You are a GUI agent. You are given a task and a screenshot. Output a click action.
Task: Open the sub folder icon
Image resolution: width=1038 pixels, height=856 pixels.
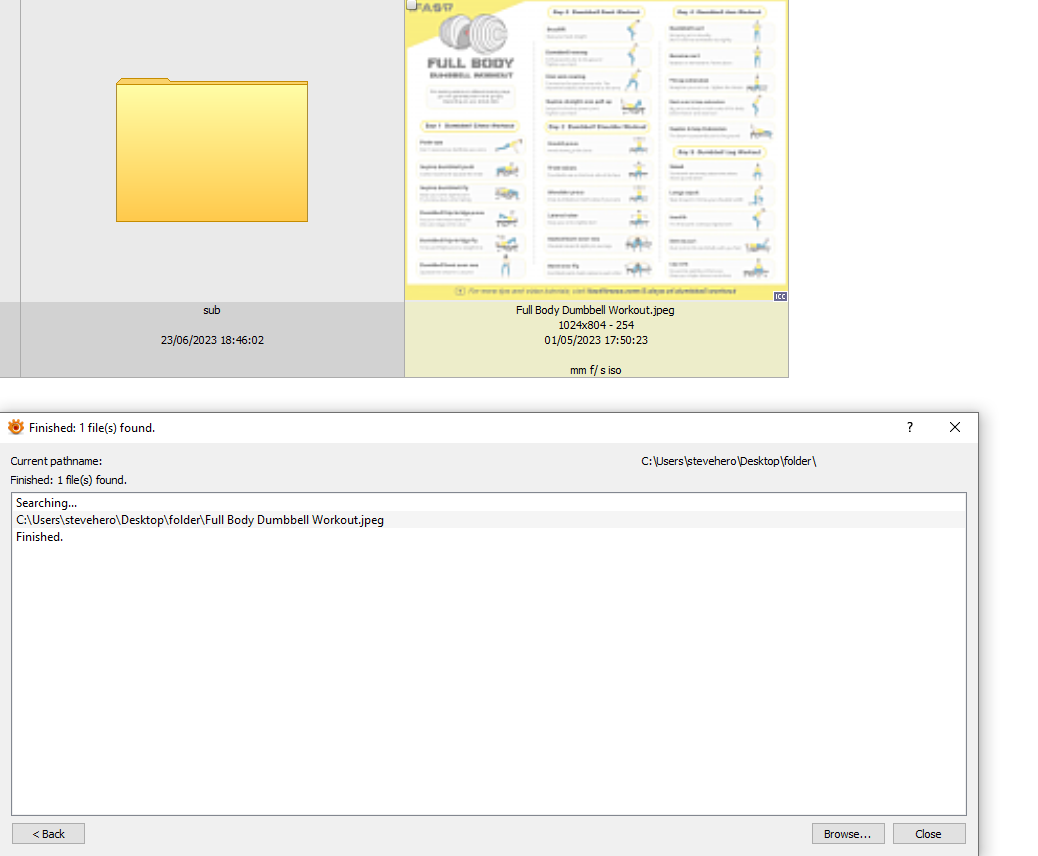coord(212,150)
